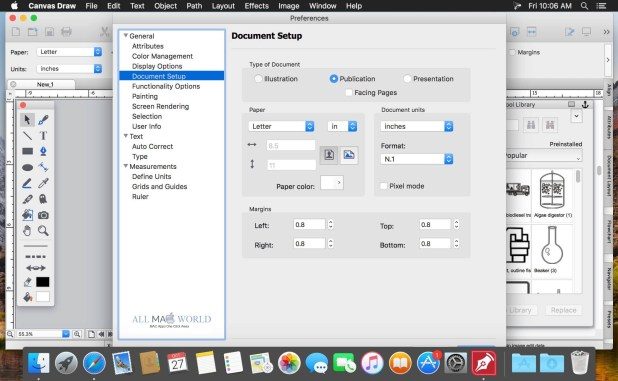Open System Preferences from the Dock
618x381 pixels.
[456, 363]
